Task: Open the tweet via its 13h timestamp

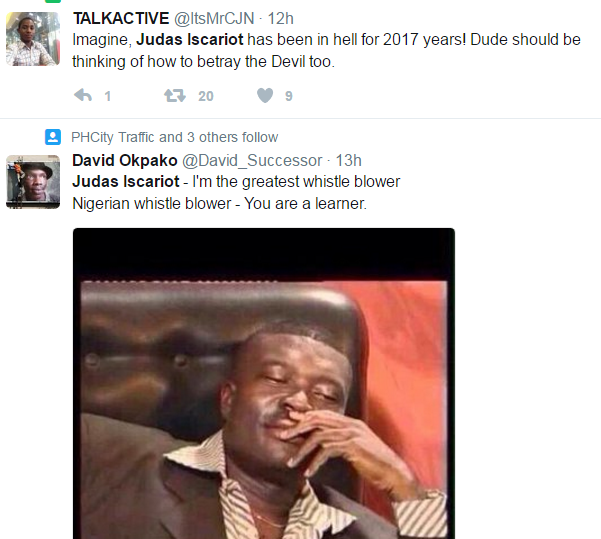Action: (348, 160)
